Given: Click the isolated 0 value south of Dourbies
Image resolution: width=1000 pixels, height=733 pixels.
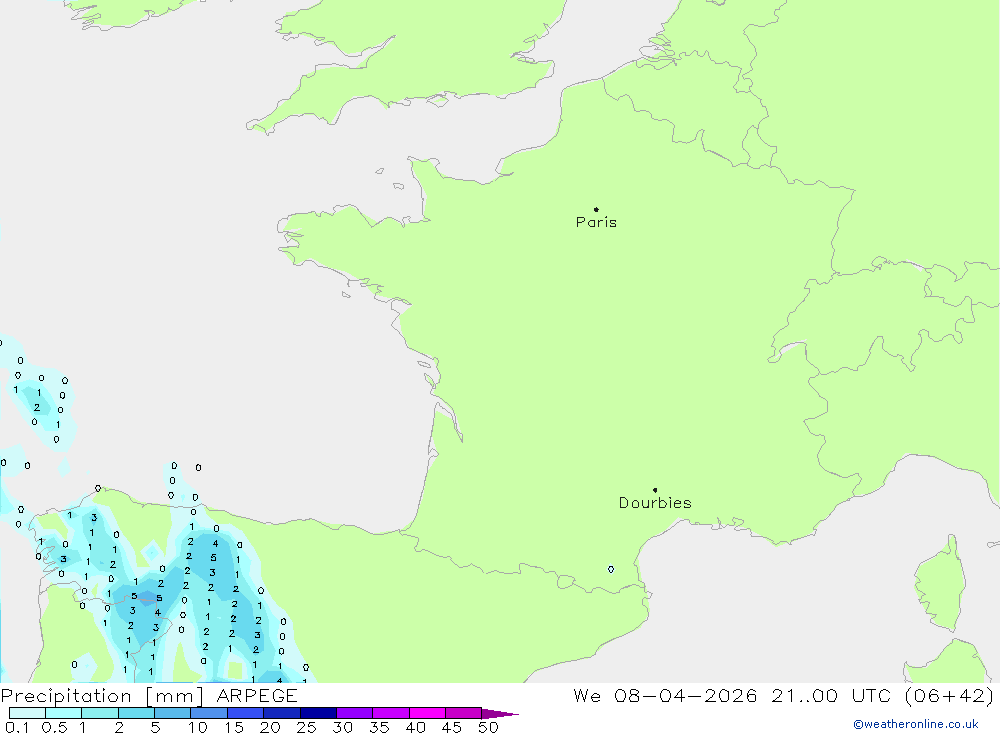Looking at the screenshot, I should (611, 569).
